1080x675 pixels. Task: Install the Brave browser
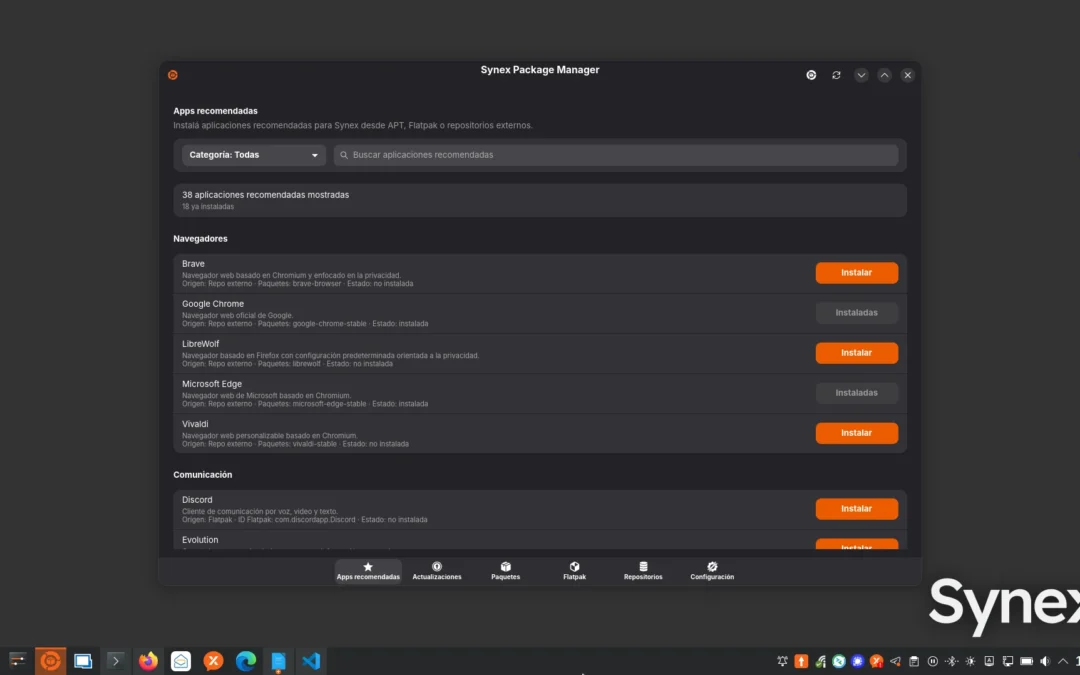tap(857, 273)
